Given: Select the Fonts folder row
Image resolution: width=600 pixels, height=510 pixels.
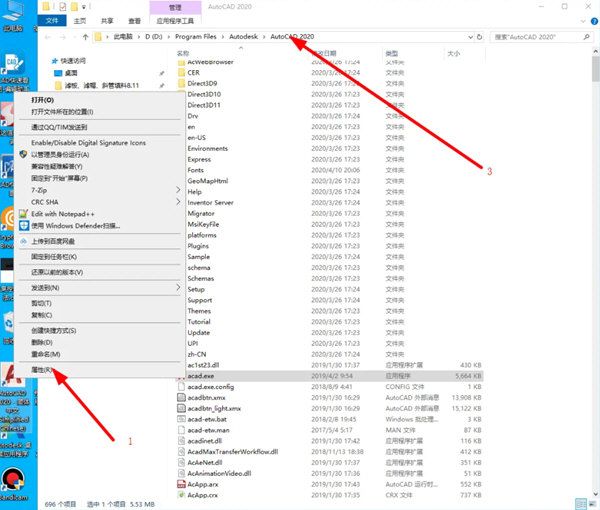Looking at the screenshot, I should [x=329, y=170].
